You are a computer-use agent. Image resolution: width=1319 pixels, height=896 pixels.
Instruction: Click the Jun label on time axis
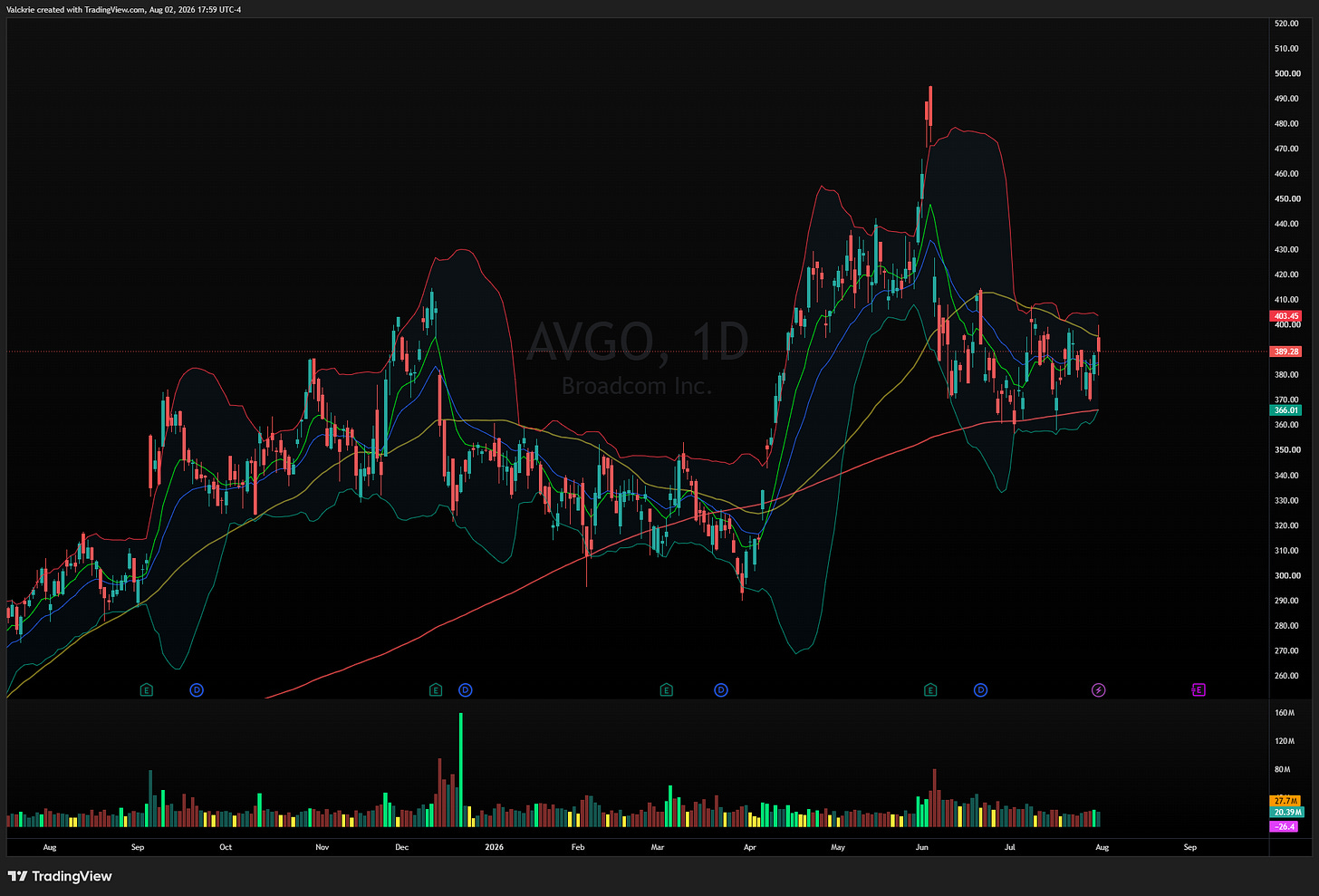(x=921, y=847)
